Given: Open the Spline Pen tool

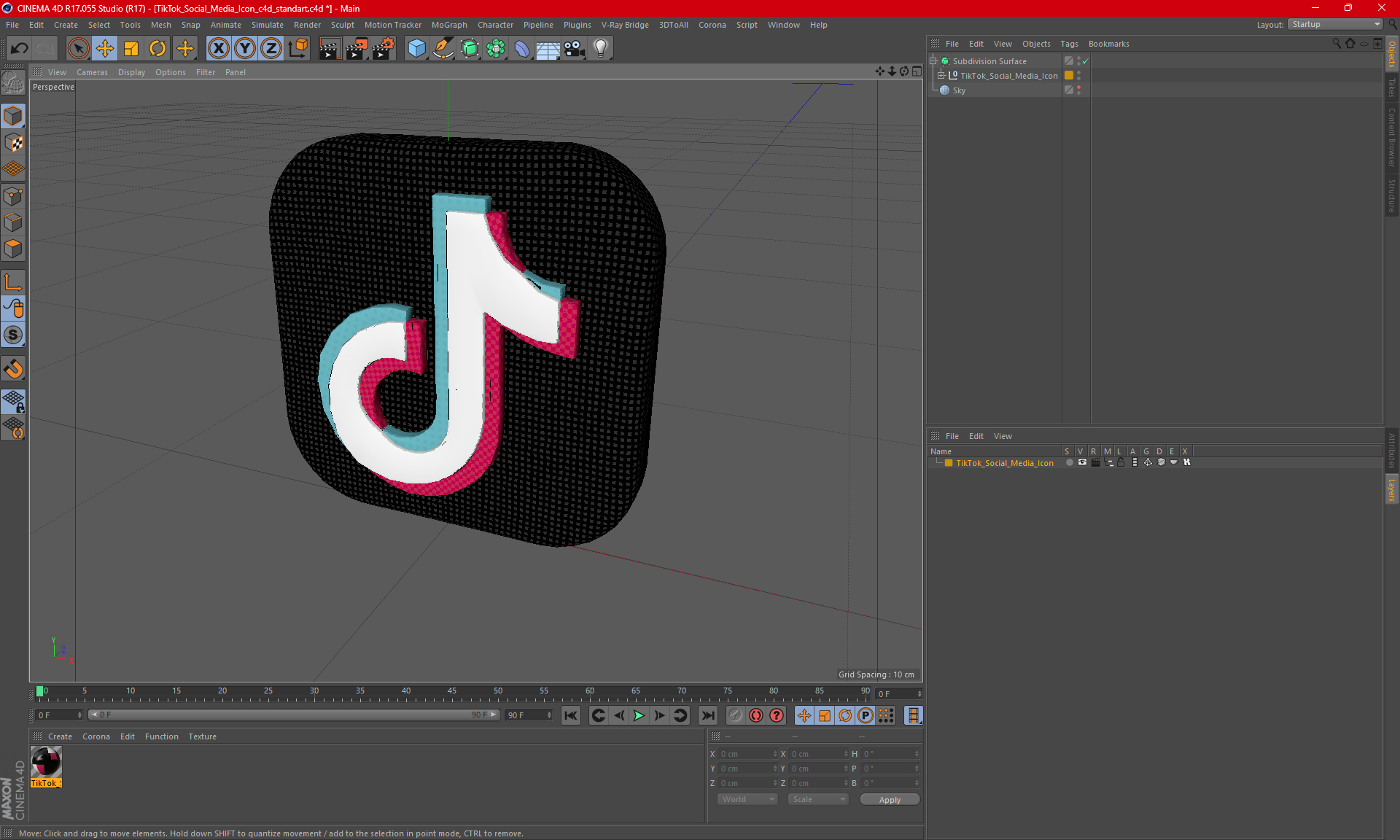Looking at the screenshot, I should pyautogui.click(x=443, y=49).
